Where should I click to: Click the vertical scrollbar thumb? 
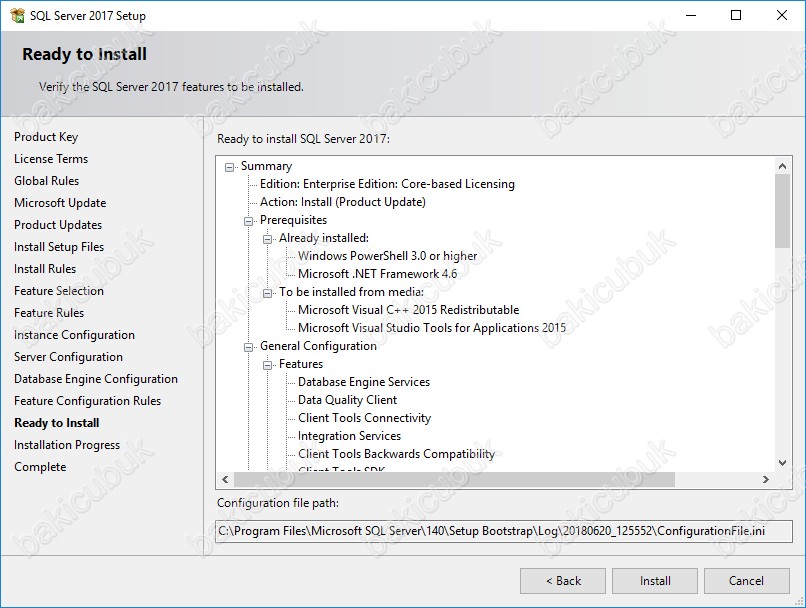(782, 211)
